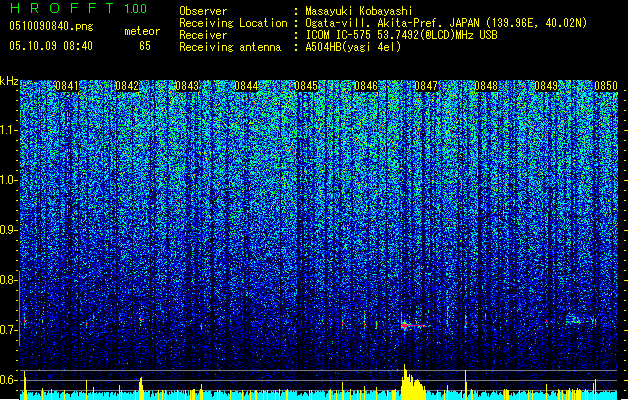This screenshot has width=629, height=400.
Task: Click observer name Masayuki Kobayashi
Action: (359, 11)
